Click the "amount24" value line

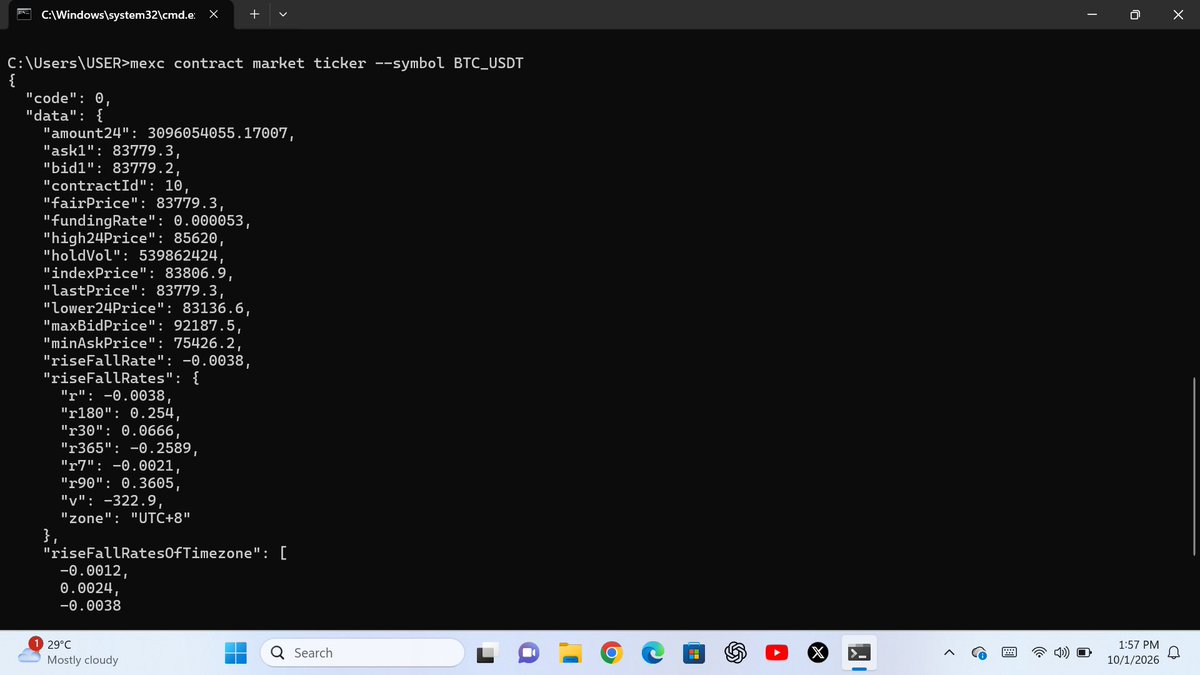(x=168, y=133)
